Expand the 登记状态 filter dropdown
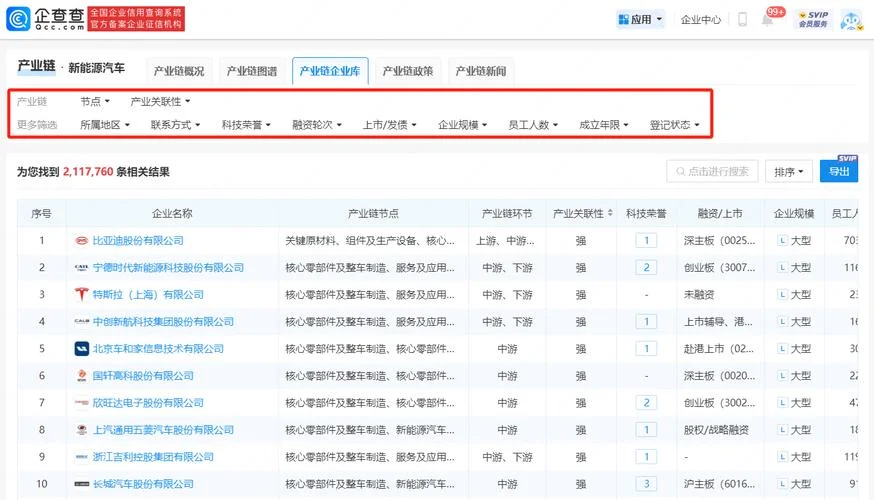This screenshot has height=500, width=874. 674,125
